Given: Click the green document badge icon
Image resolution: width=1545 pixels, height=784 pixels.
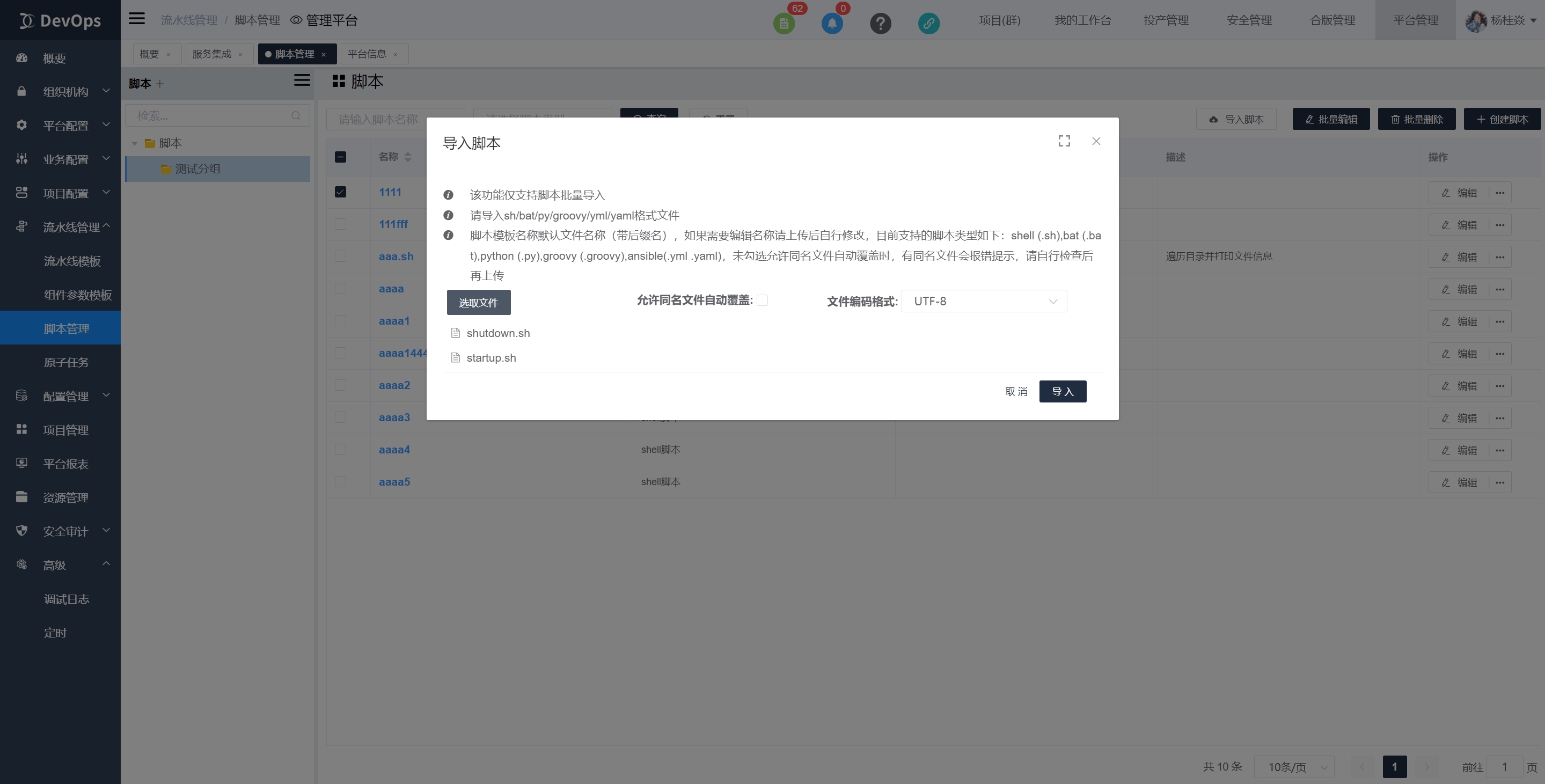Looking at the screenshot, I should [x=784, y=24].
